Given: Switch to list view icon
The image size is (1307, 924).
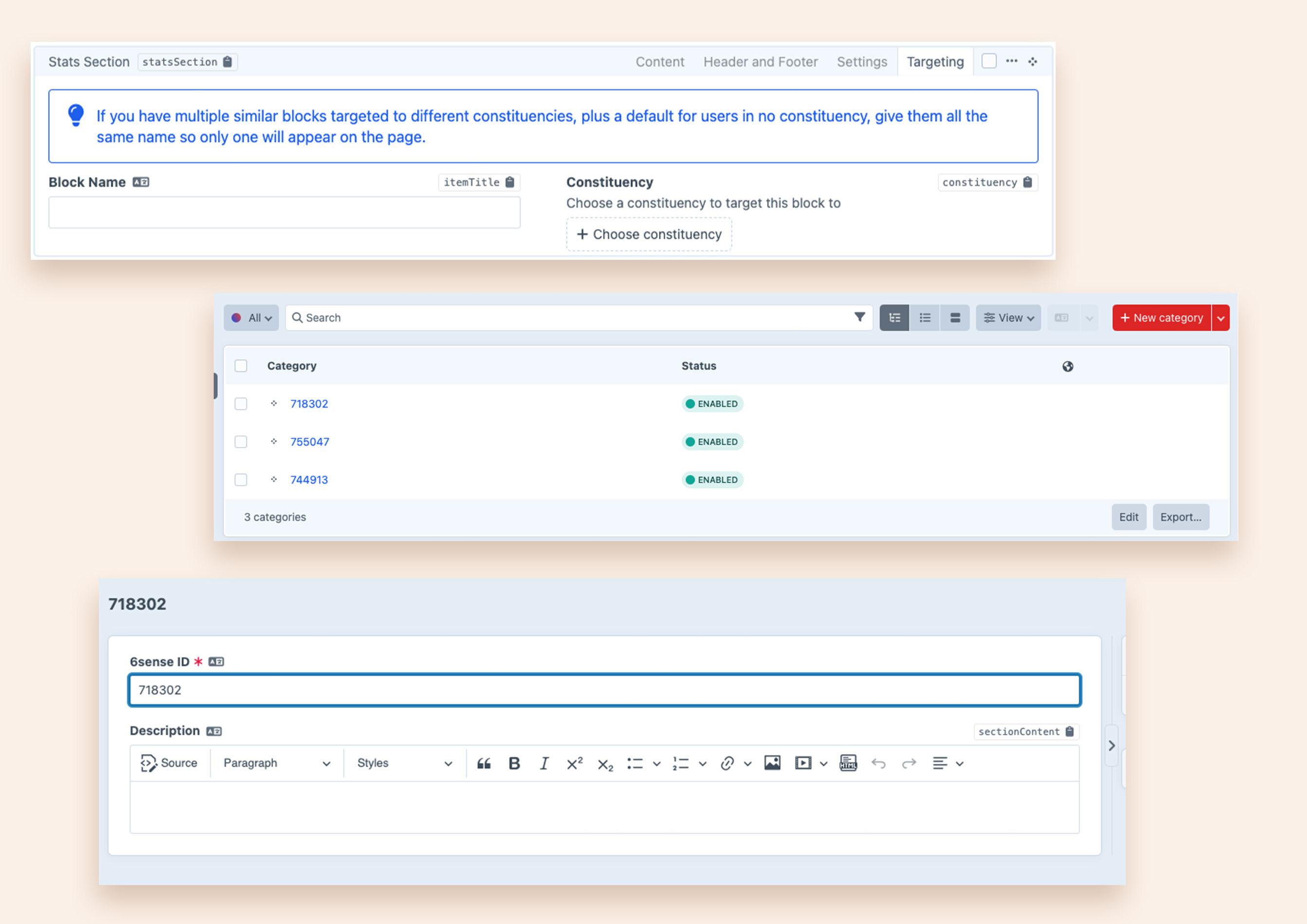Looking at the screenshot, I should (x=924, y=317).
